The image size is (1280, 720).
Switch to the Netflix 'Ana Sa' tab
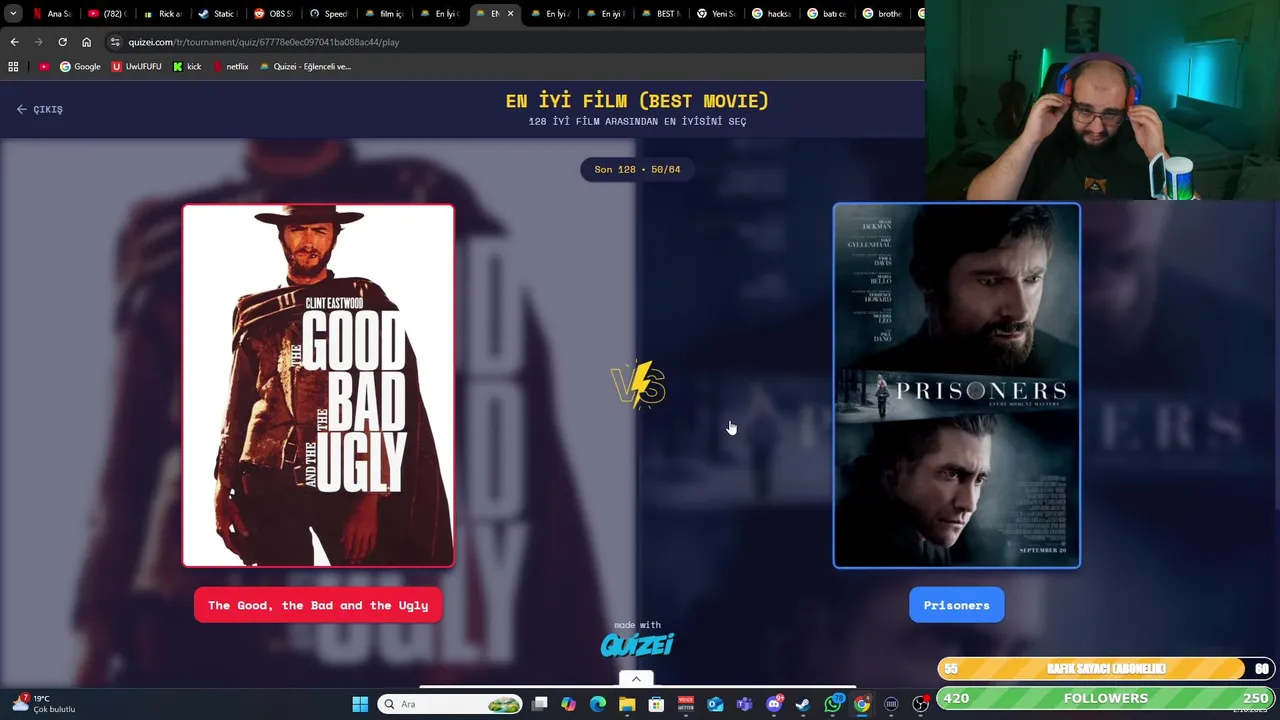click(x=52, y=14)
